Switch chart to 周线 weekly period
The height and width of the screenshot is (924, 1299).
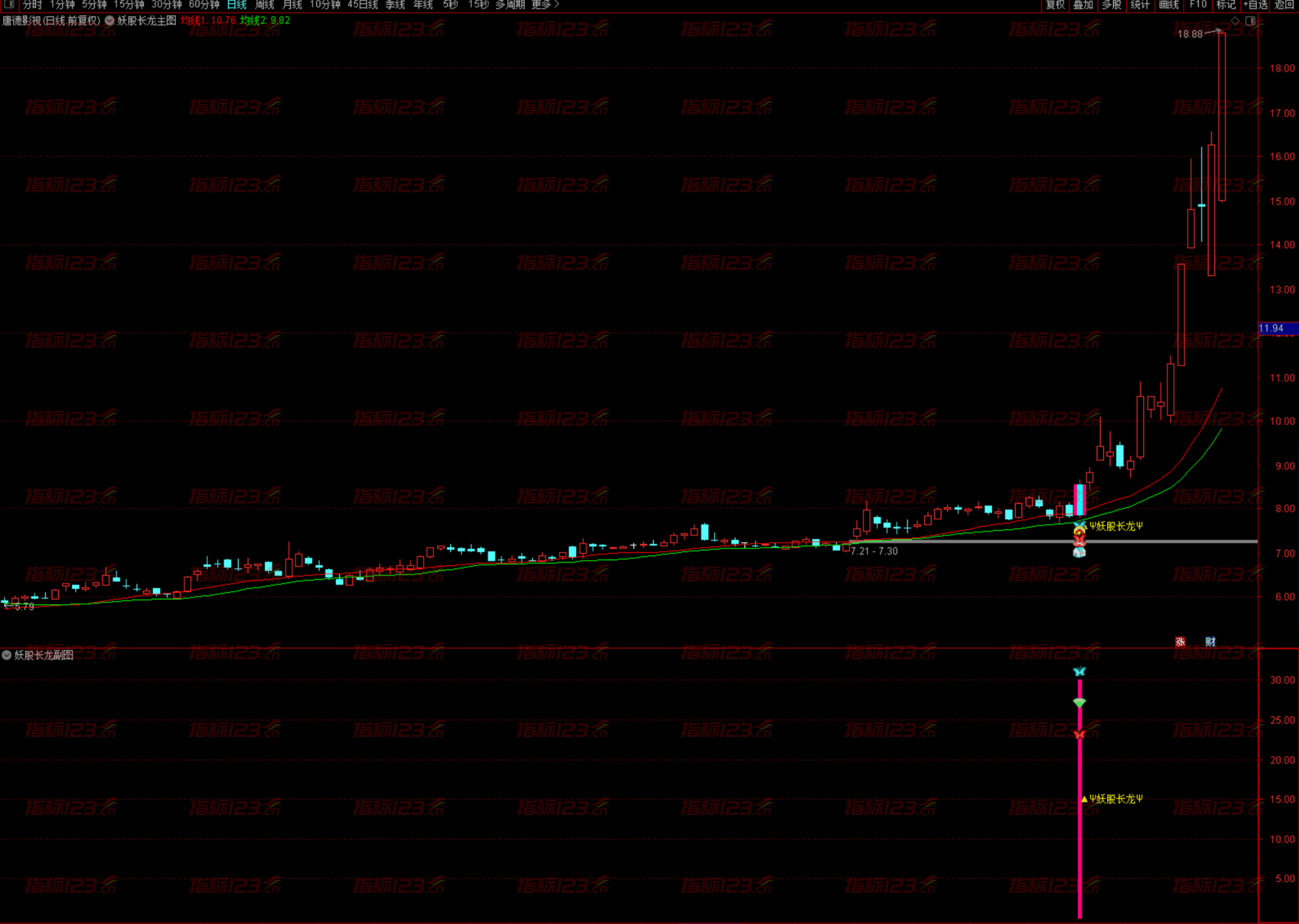pos(265,4)
